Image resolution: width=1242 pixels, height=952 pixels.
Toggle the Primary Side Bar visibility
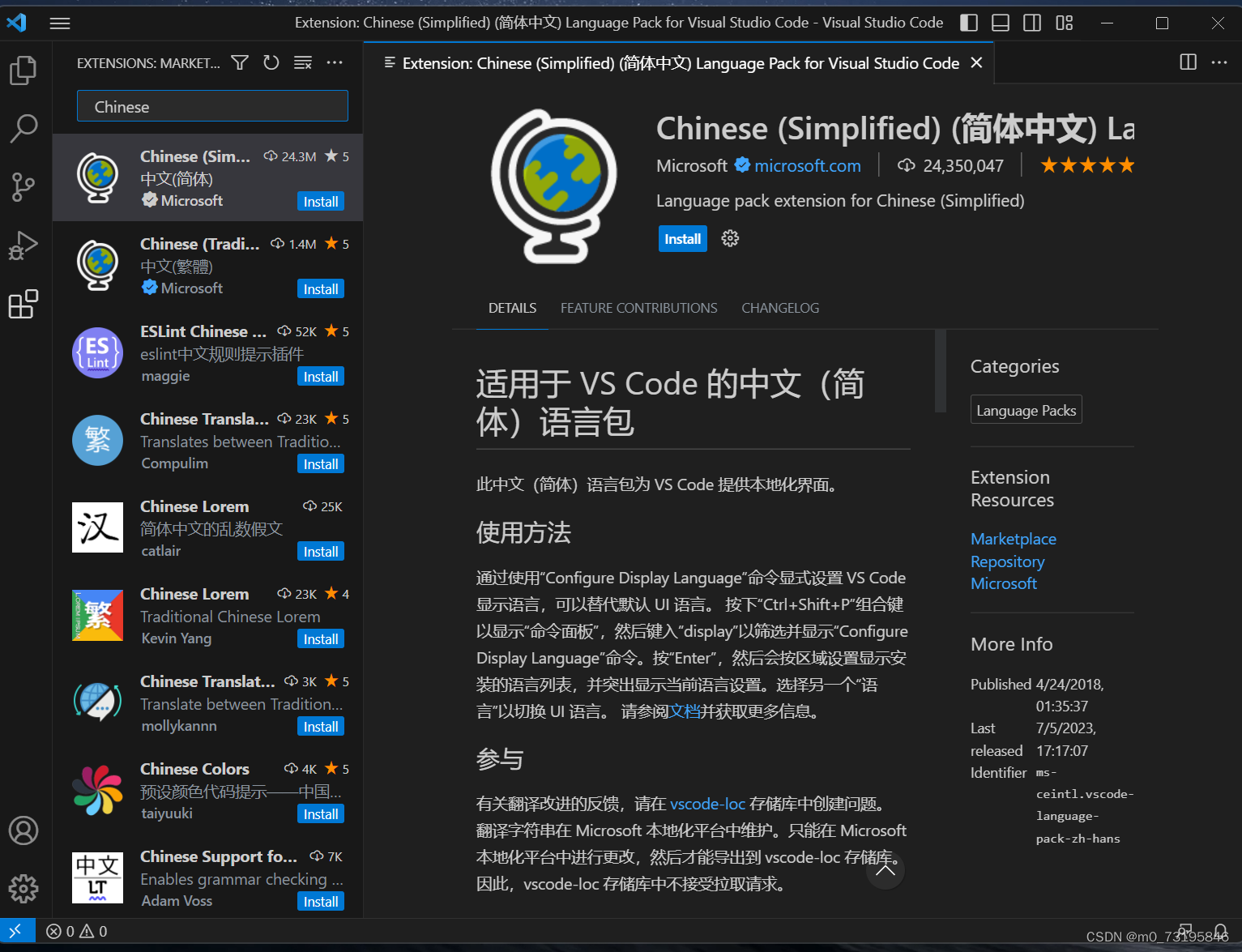pos(968,23)
